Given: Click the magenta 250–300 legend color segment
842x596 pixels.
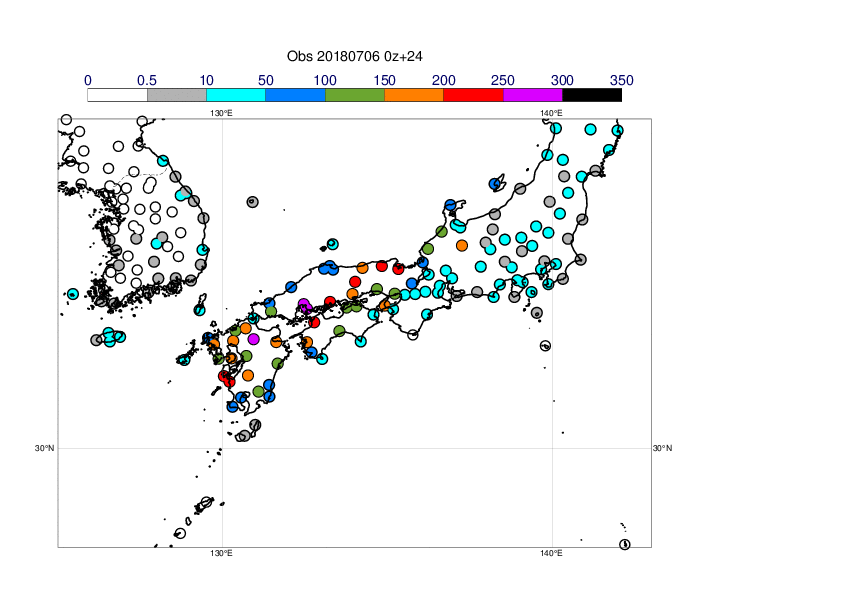Looking at the screenshot, I should (x=533, y=95).
